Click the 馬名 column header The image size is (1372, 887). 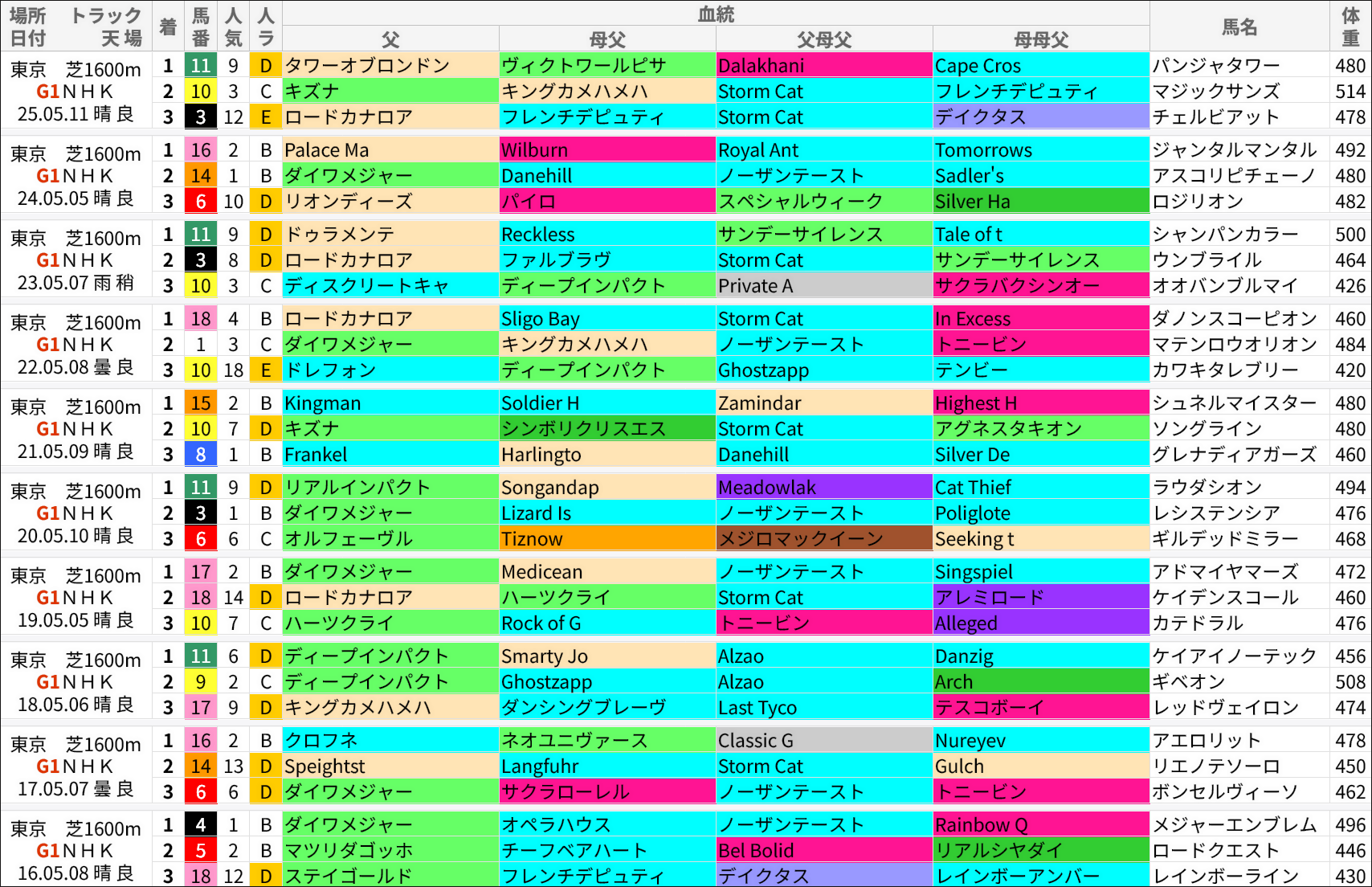point(1239,27)
